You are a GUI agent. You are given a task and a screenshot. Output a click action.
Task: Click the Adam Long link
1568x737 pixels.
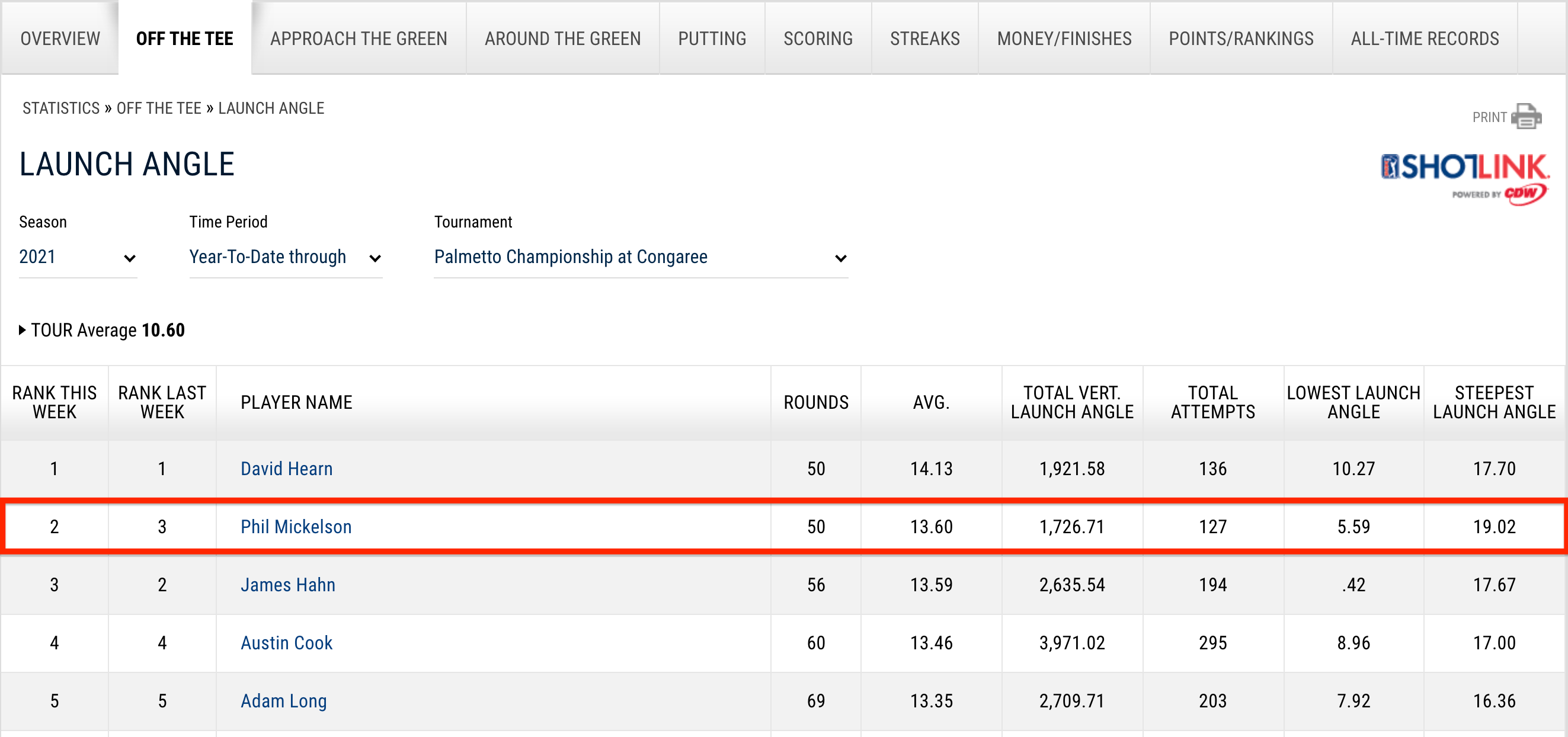pyautogui.click(x=283, y=701)
